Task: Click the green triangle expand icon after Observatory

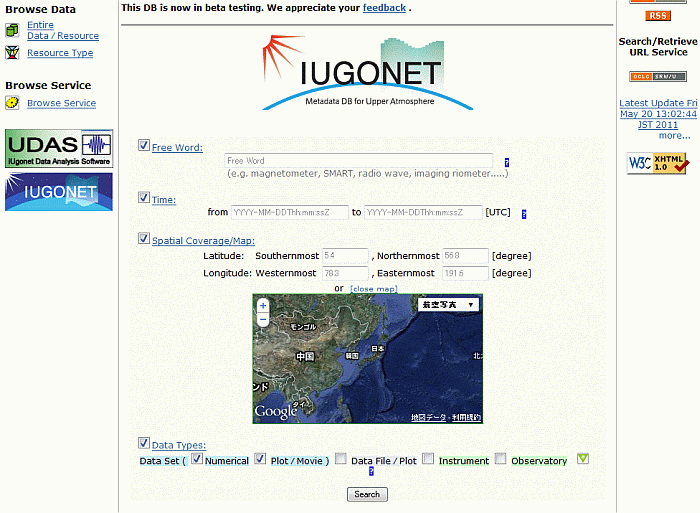Action: tap(583, 459)
